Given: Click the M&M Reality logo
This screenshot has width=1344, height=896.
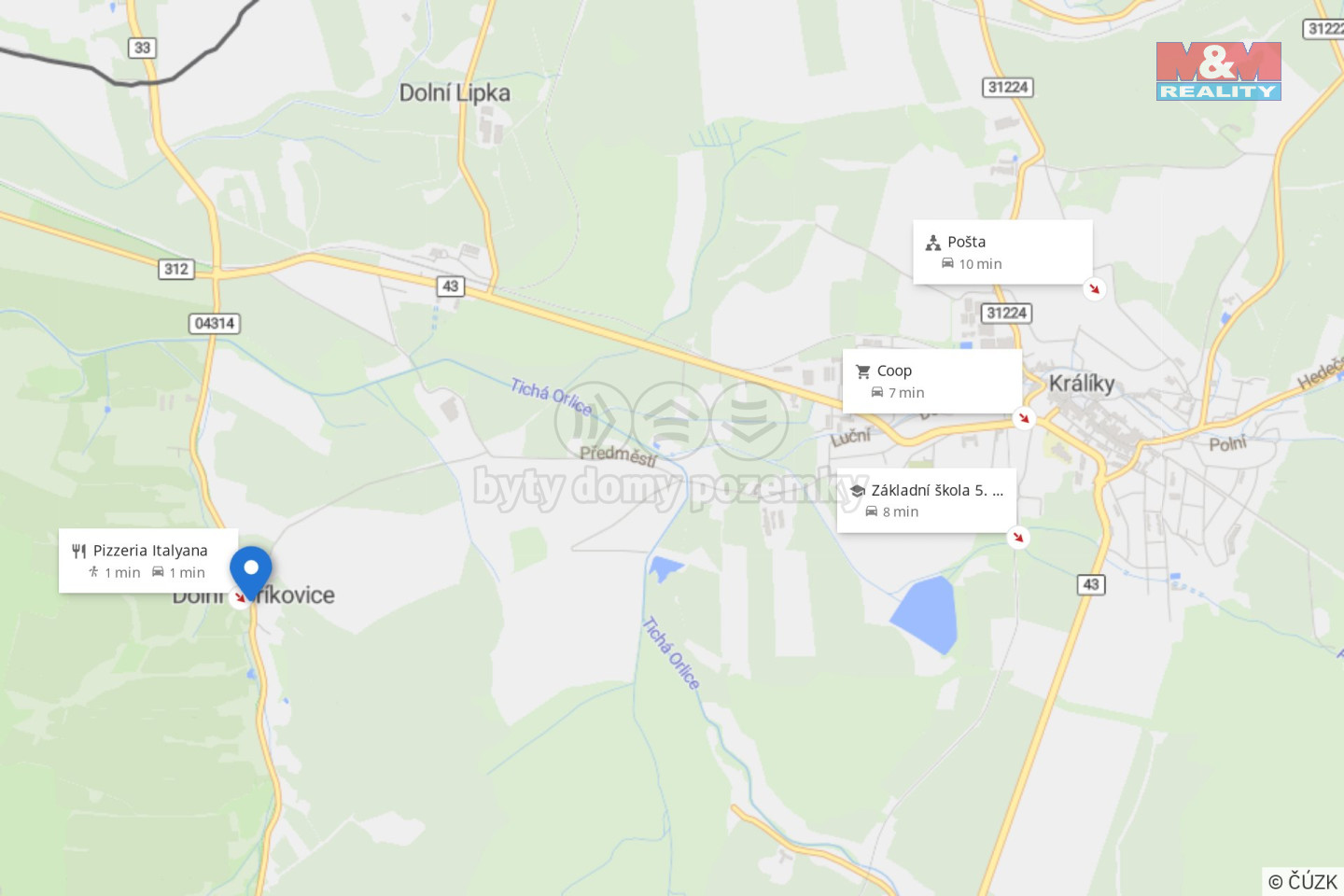Looking at the screenshot, I should (x=1219, y=71).
